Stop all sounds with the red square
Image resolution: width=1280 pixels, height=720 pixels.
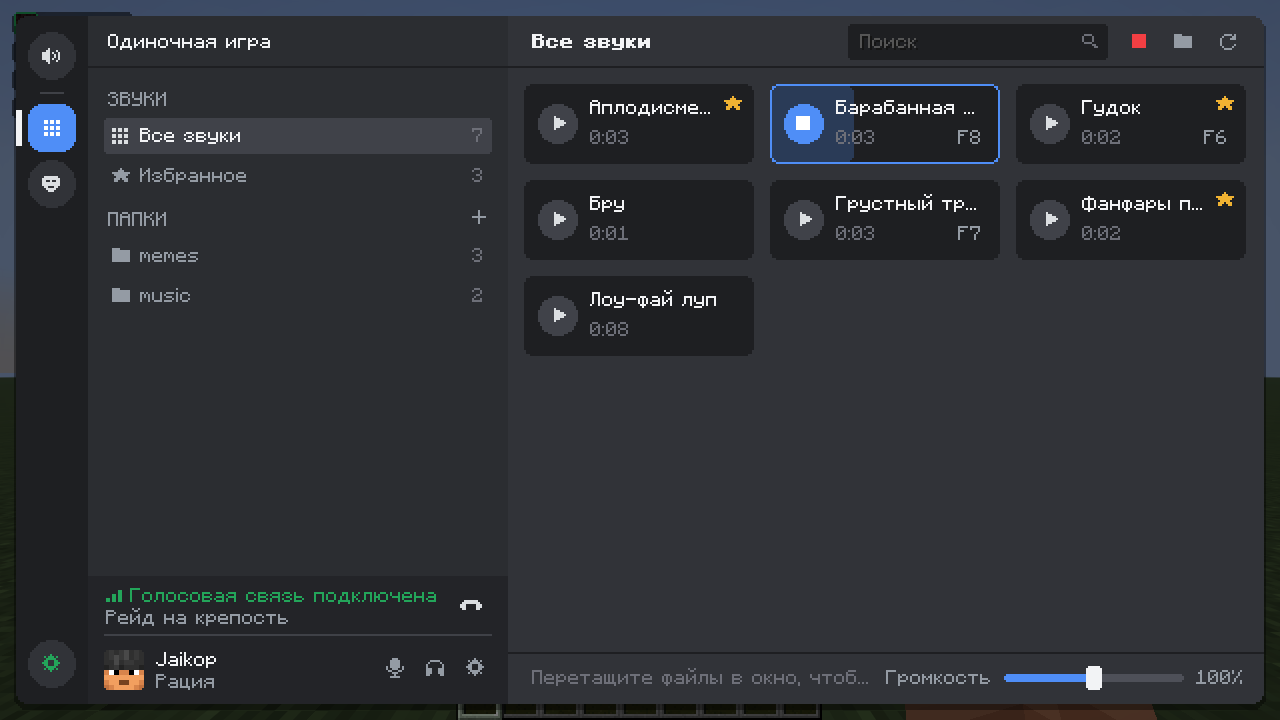click(x=1138, y=41)
